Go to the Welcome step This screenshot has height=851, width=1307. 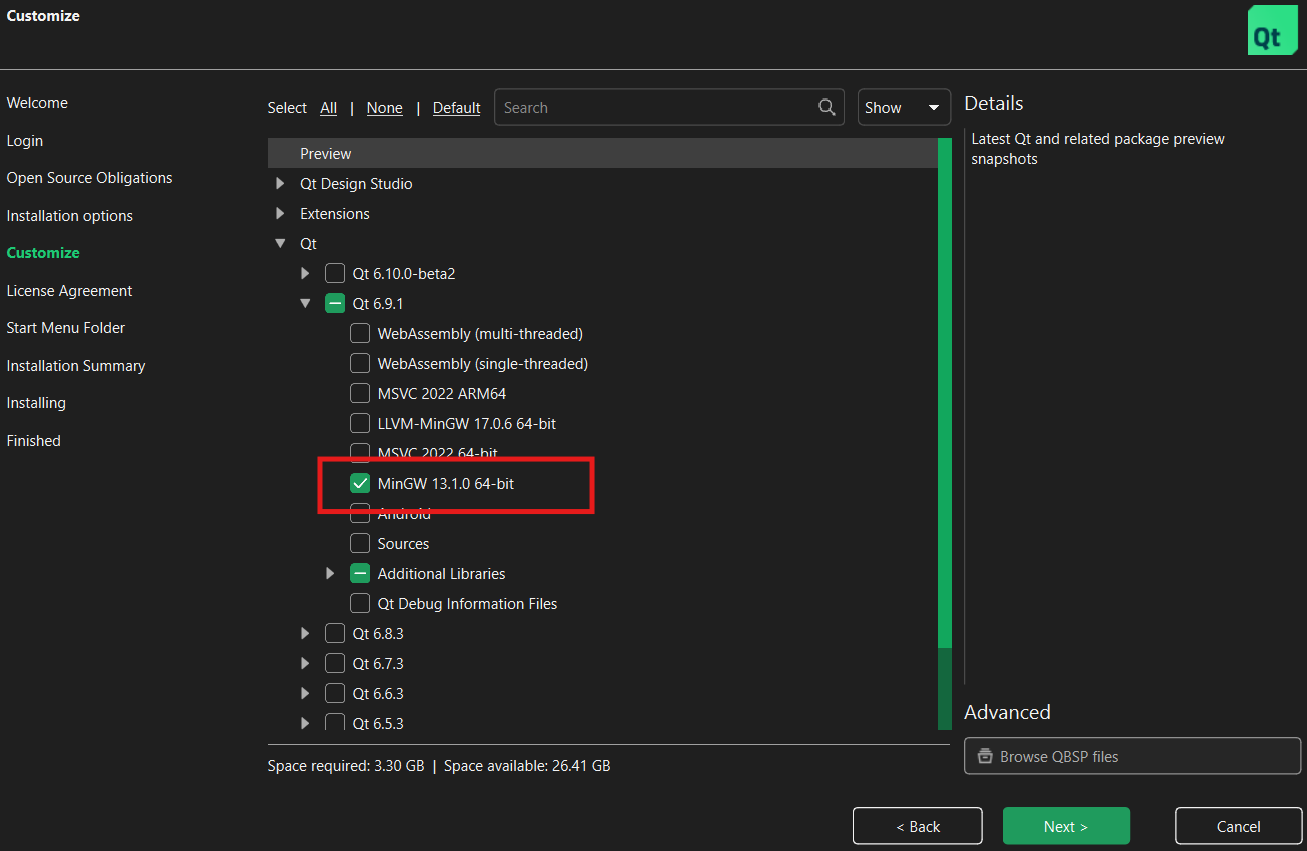point(37,103)
